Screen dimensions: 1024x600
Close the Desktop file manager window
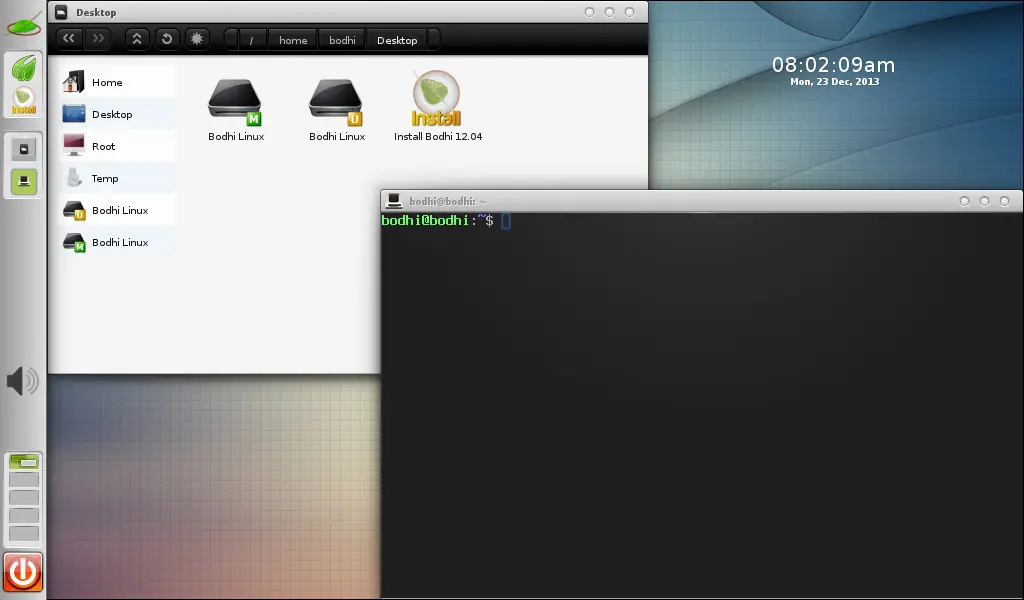tap(630, 12)
